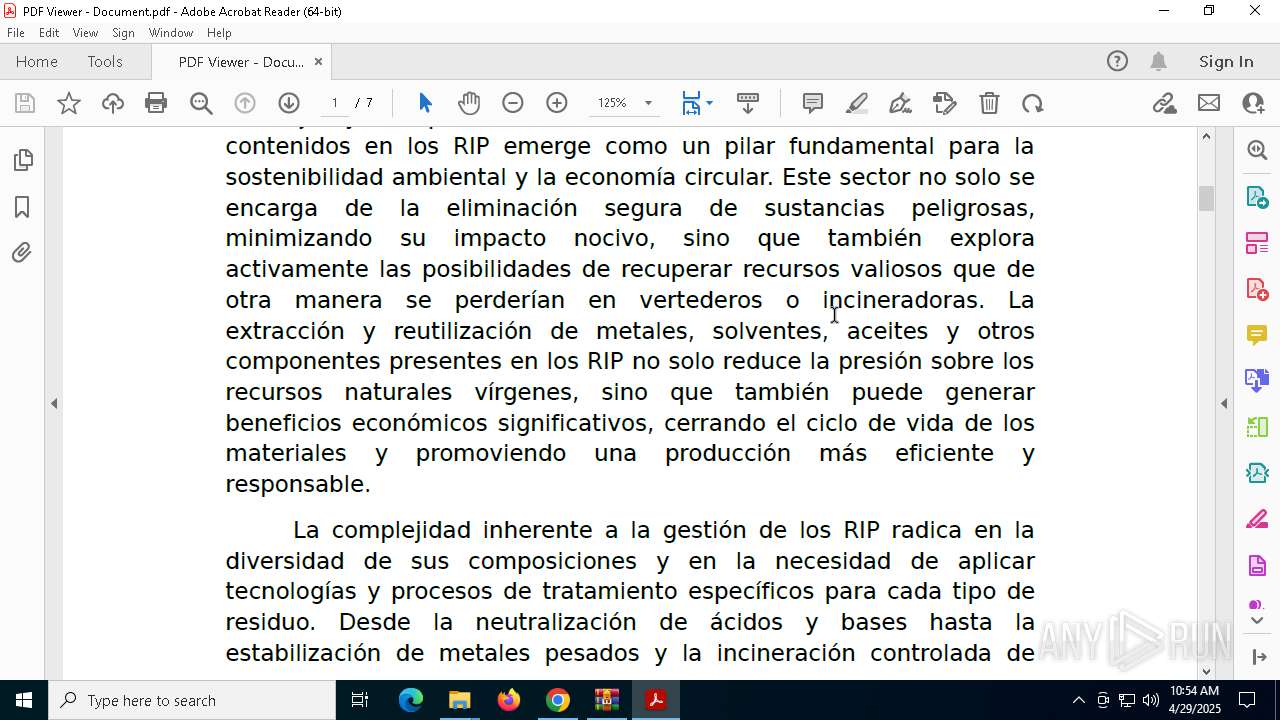The height and width of the screenshot is (720, 1280).
Task: Send file by email envelope
Action: (x=1209, y=103)
